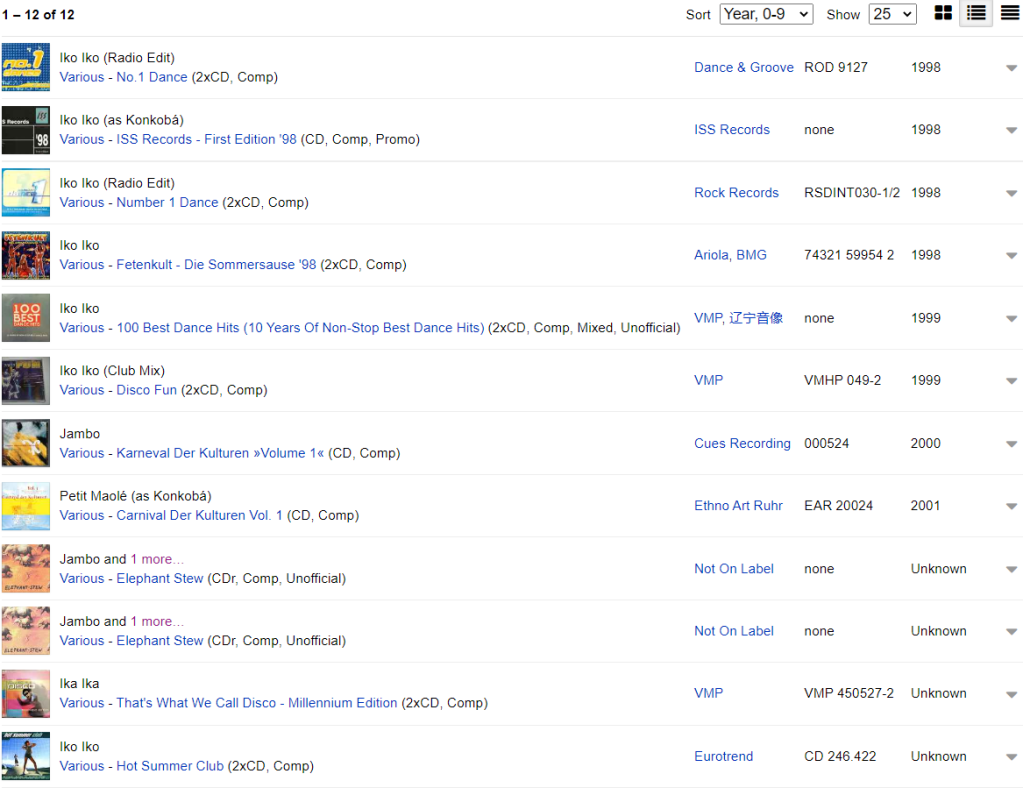1023x788 pixels.
Task: Open the ISS Records label link
Action: [731, 130]
